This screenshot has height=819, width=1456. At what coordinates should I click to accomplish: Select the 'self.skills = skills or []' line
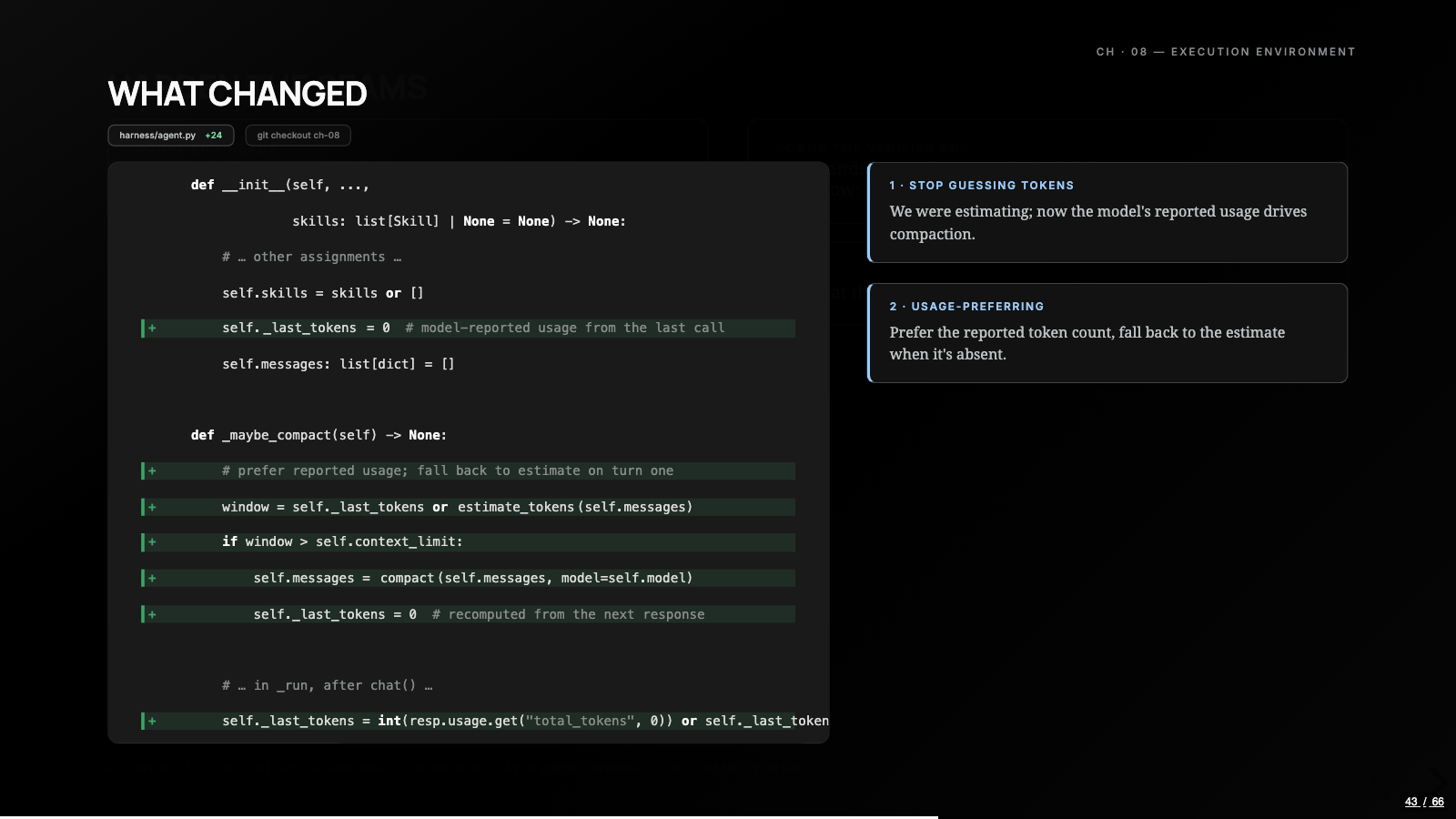[x=323, y=293]
